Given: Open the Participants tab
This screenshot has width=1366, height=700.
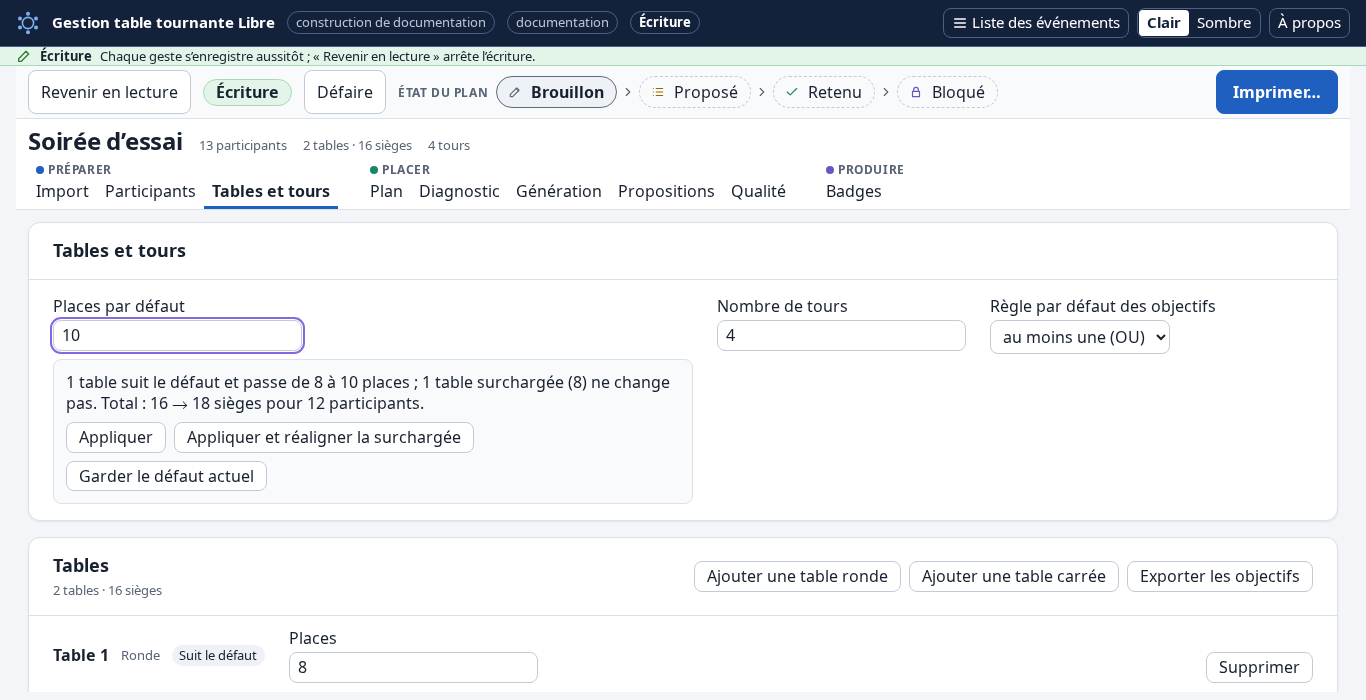Looking at the screenshot, I should coord(150,191).
